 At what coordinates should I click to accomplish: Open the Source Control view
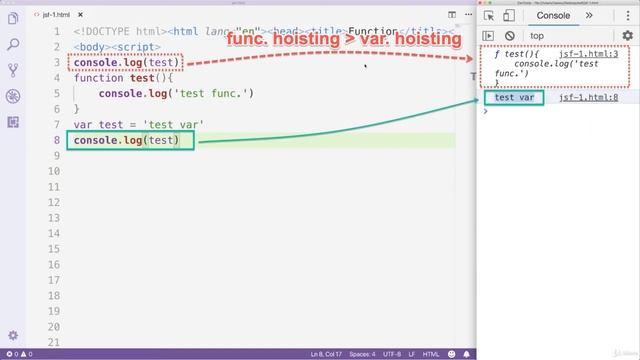tap(13, 70)
